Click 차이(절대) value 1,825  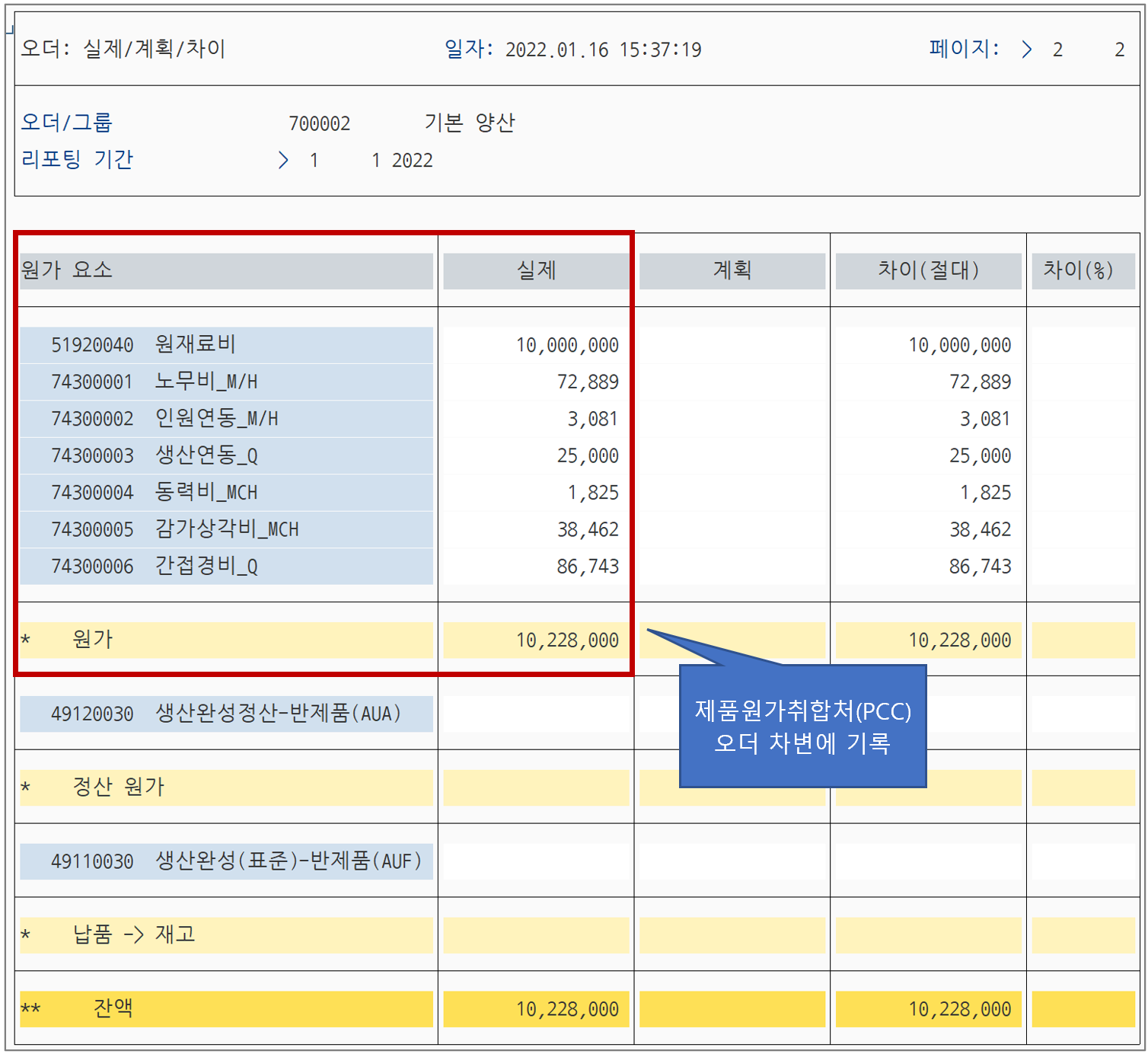point(984,492)
